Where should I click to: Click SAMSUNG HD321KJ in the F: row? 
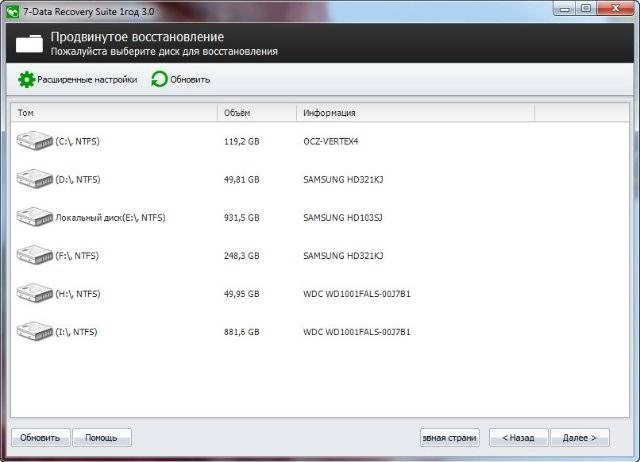[x=343, y=256]
